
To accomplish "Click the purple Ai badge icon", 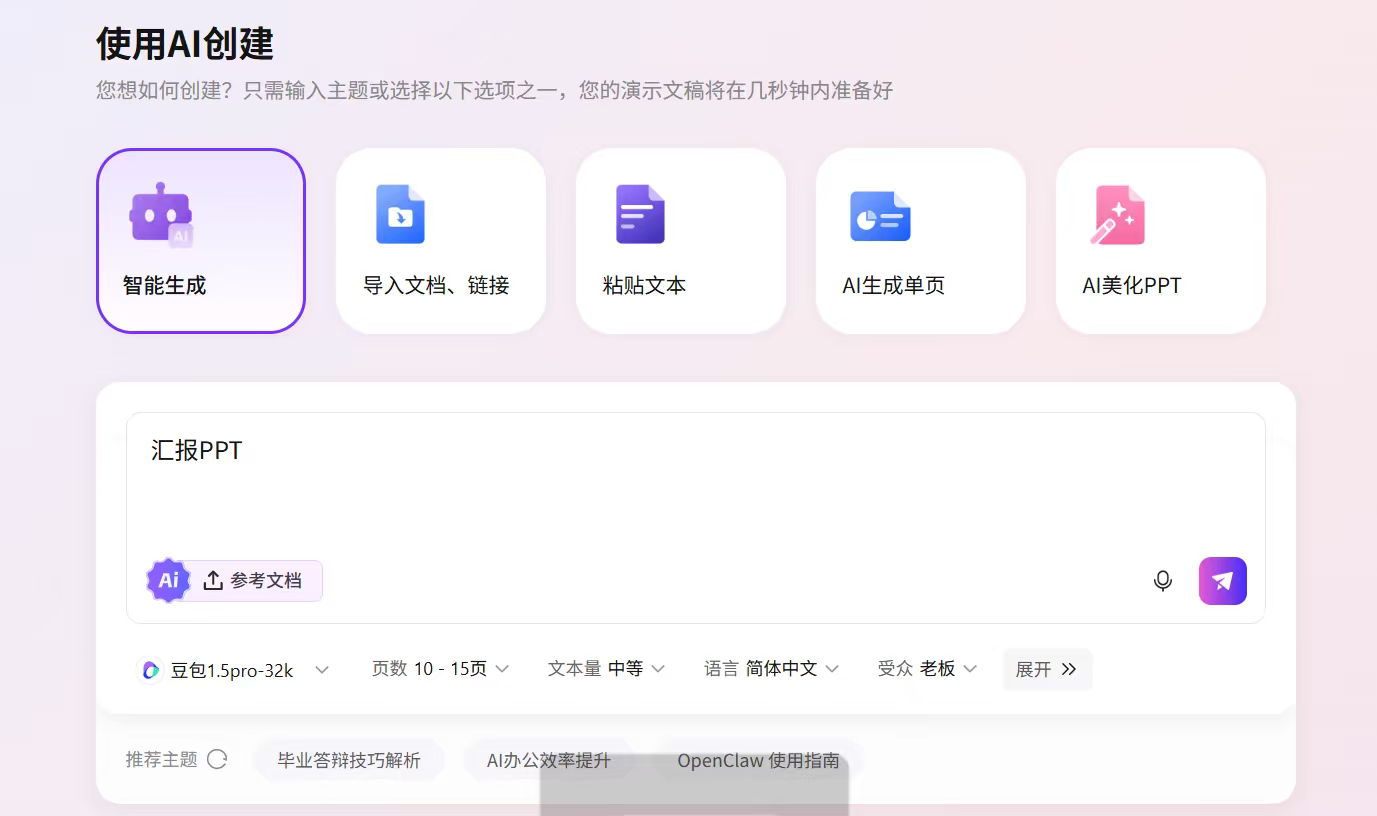I will (168, 580).
